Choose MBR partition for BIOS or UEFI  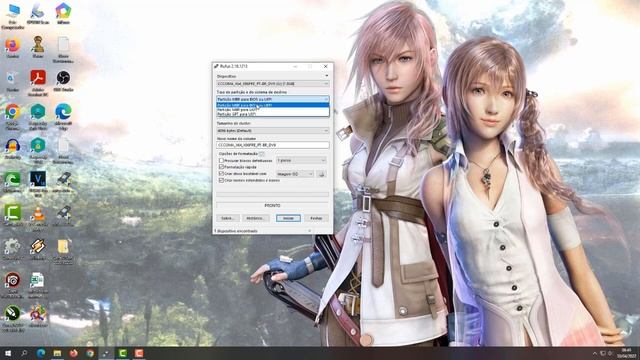[273, 105]
